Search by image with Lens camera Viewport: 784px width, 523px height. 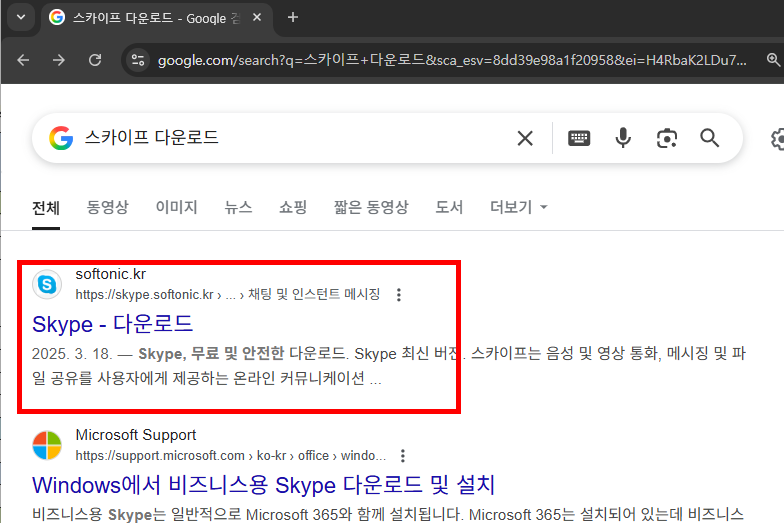pyautogui.click(x=666, y=138)
